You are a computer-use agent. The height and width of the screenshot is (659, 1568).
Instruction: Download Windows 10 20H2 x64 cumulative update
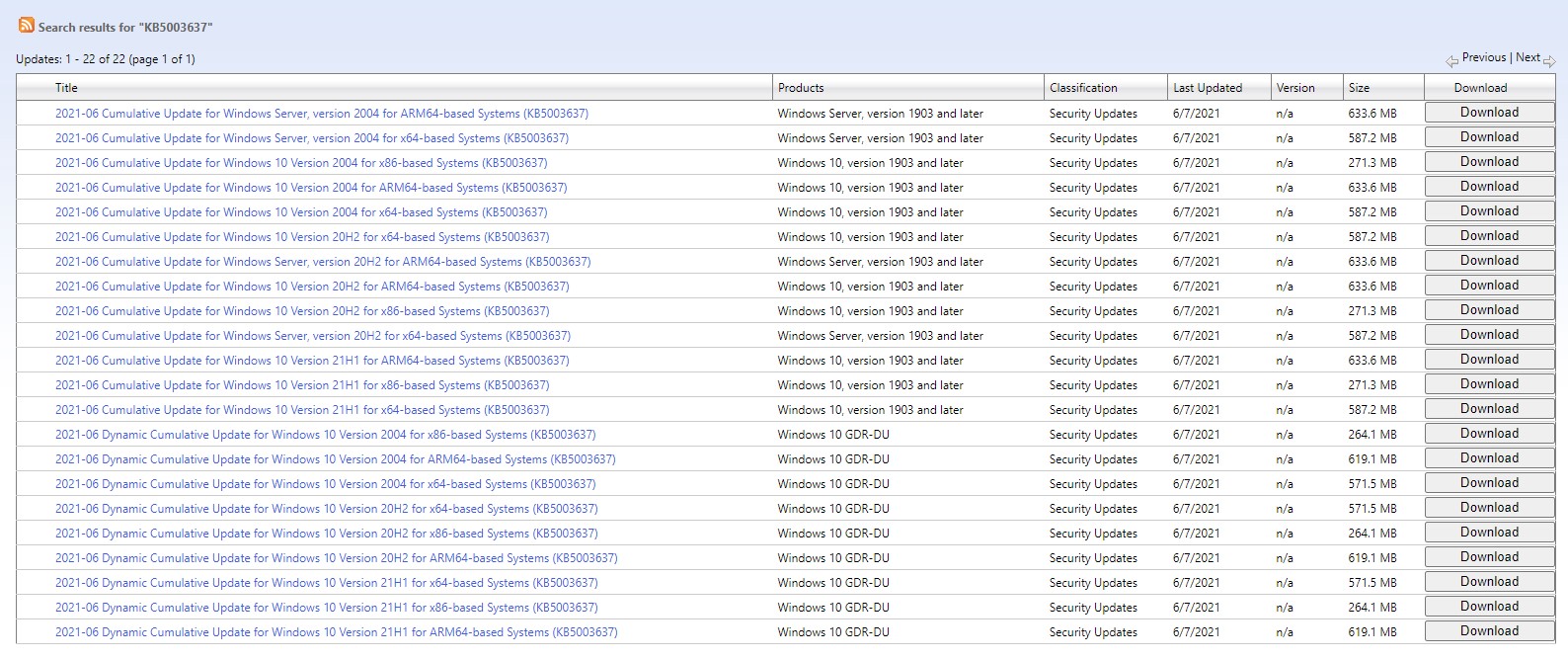1489,236
